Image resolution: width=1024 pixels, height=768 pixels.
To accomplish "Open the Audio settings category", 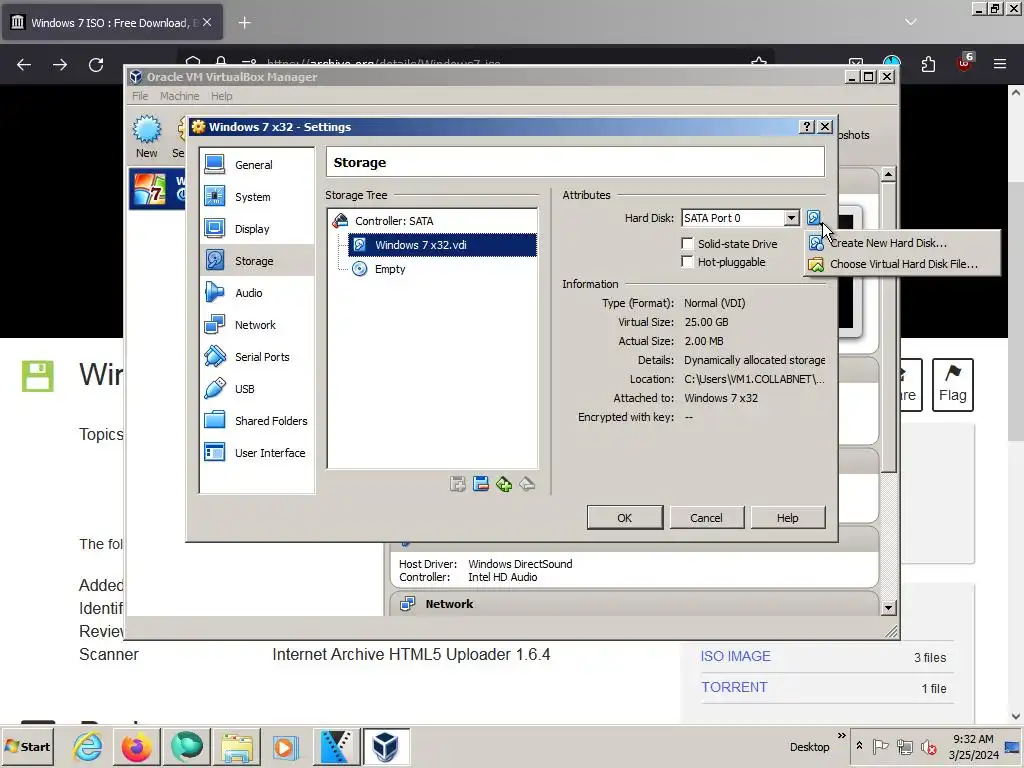I will coord(256,293).
